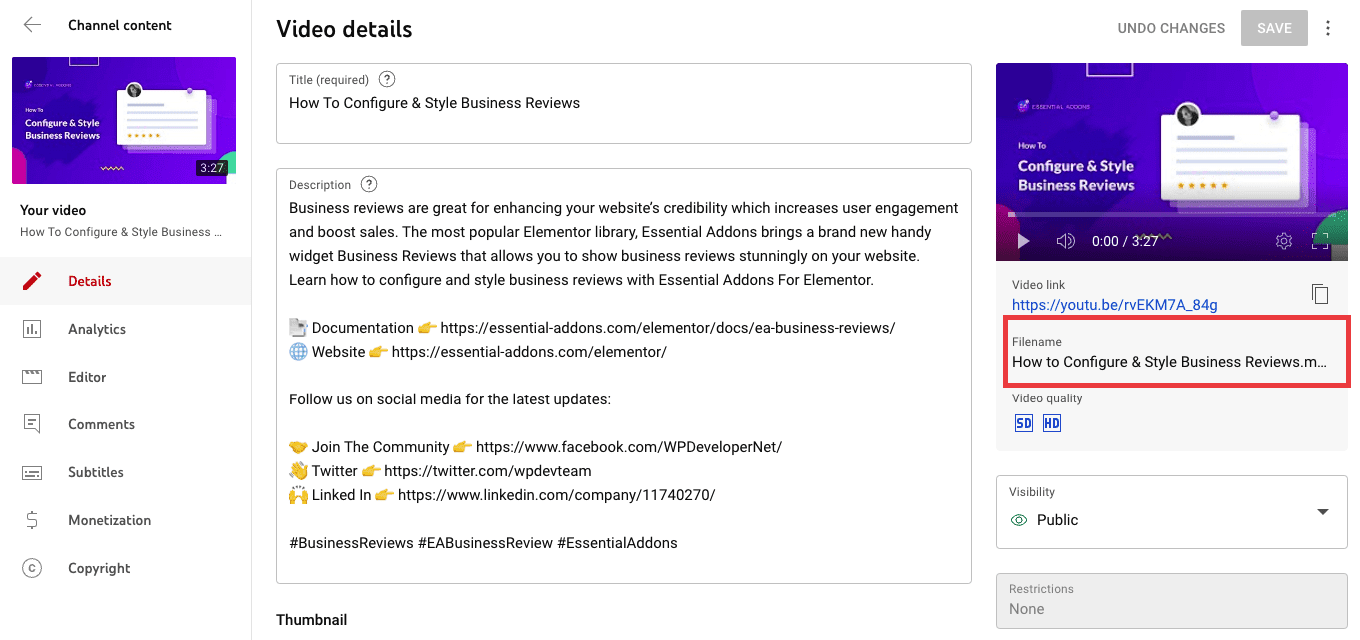Open video player settings gear

pyautogui.click(x=1284, y=241)
